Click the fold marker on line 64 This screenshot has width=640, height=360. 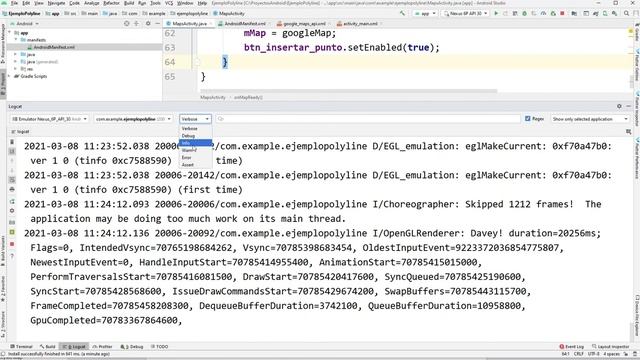198,62
